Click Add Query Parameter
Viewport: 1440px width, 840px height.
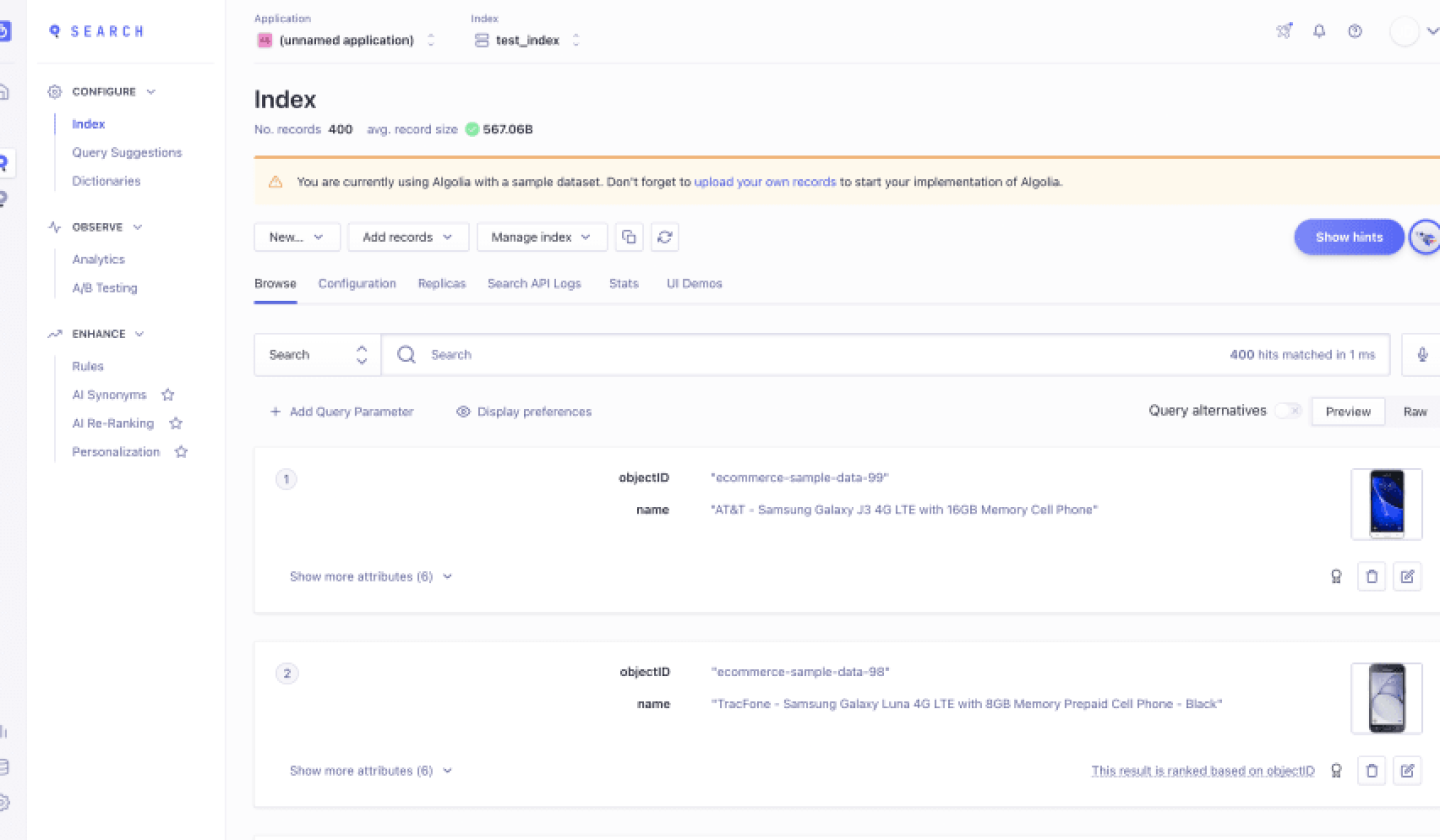point(341,412)
